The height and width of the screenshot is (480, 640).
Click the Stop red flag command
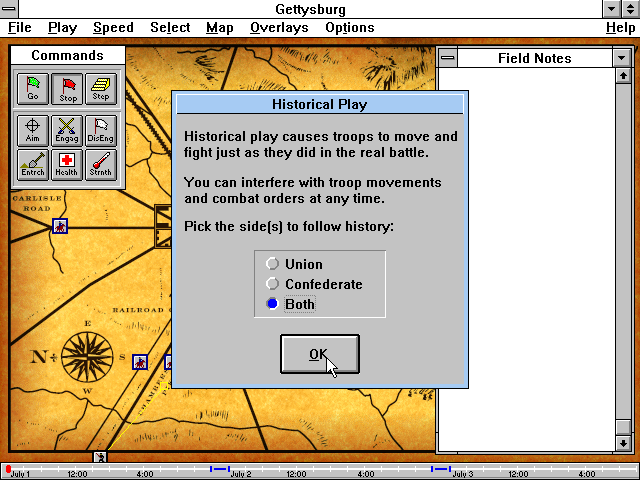click(x=67, y=89)
